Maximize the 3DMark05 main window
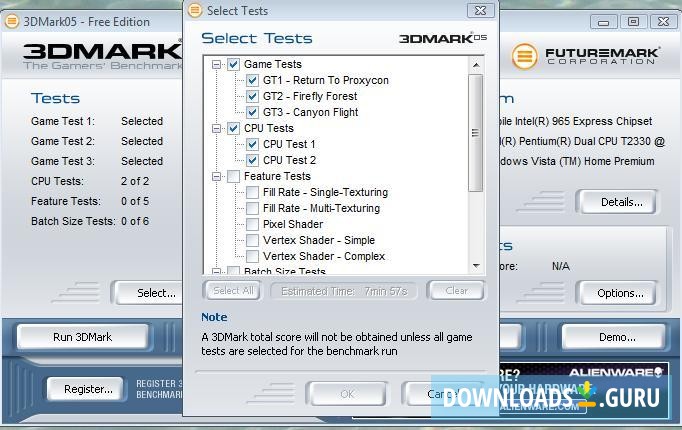This screenshot has height=430, width=682. [633, 22]
